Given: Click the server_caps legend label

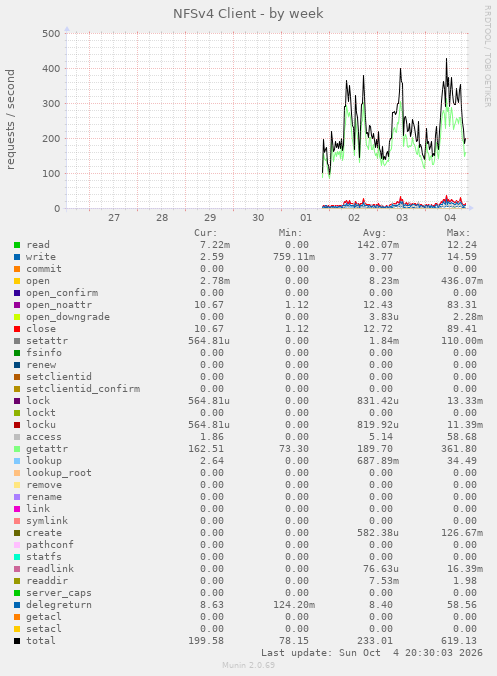Looking at the screenshot, I should [59, 593].
